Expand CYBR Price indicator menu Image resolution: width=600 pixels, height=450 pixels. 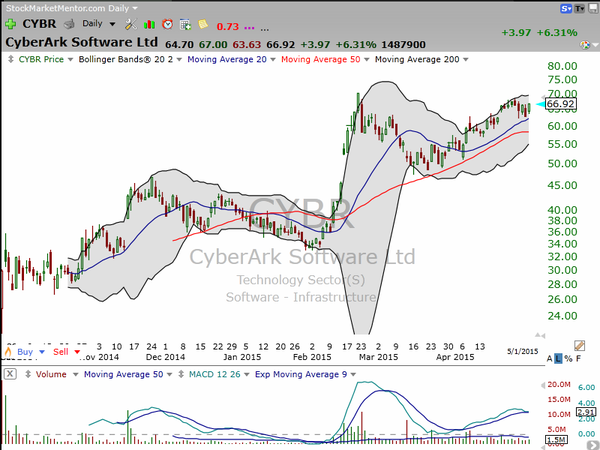pos(70,60)
